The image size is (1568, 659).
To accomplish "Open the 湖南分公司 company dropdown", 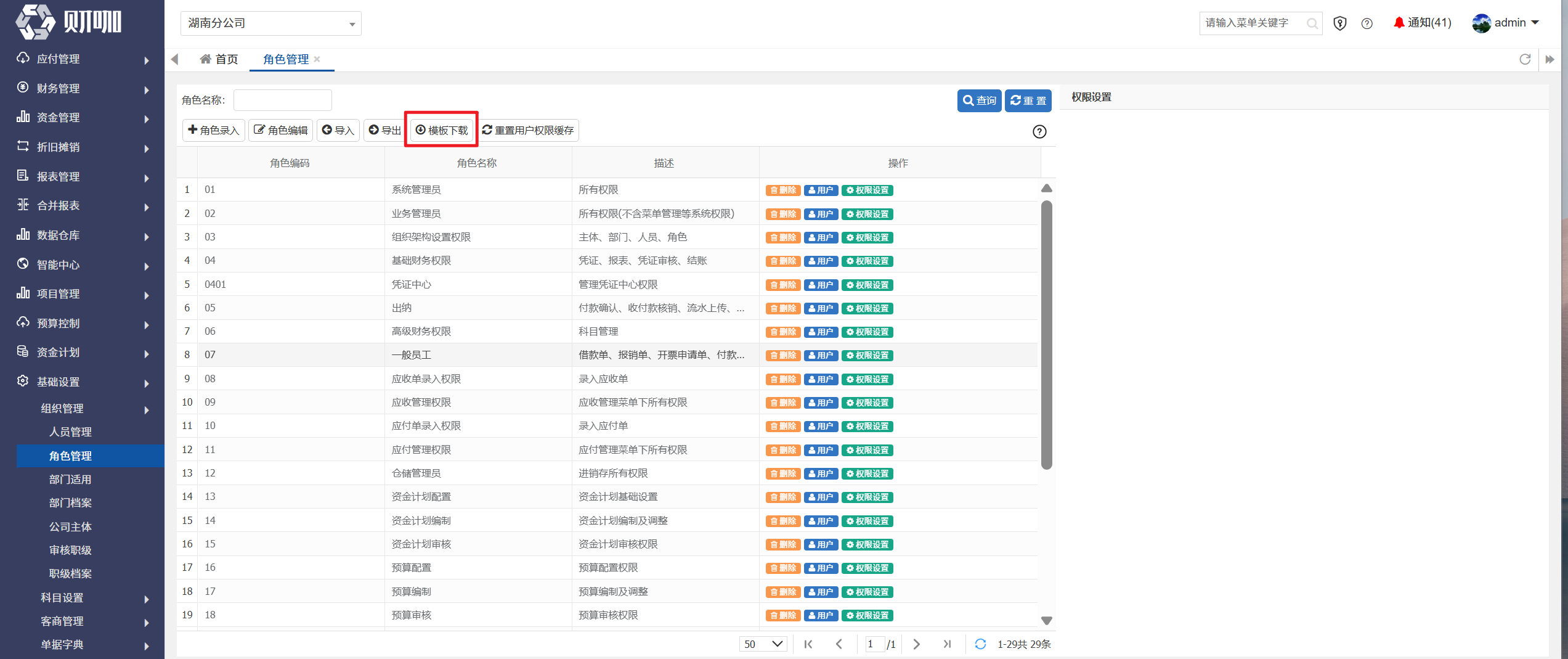I will tap(271, 23).
